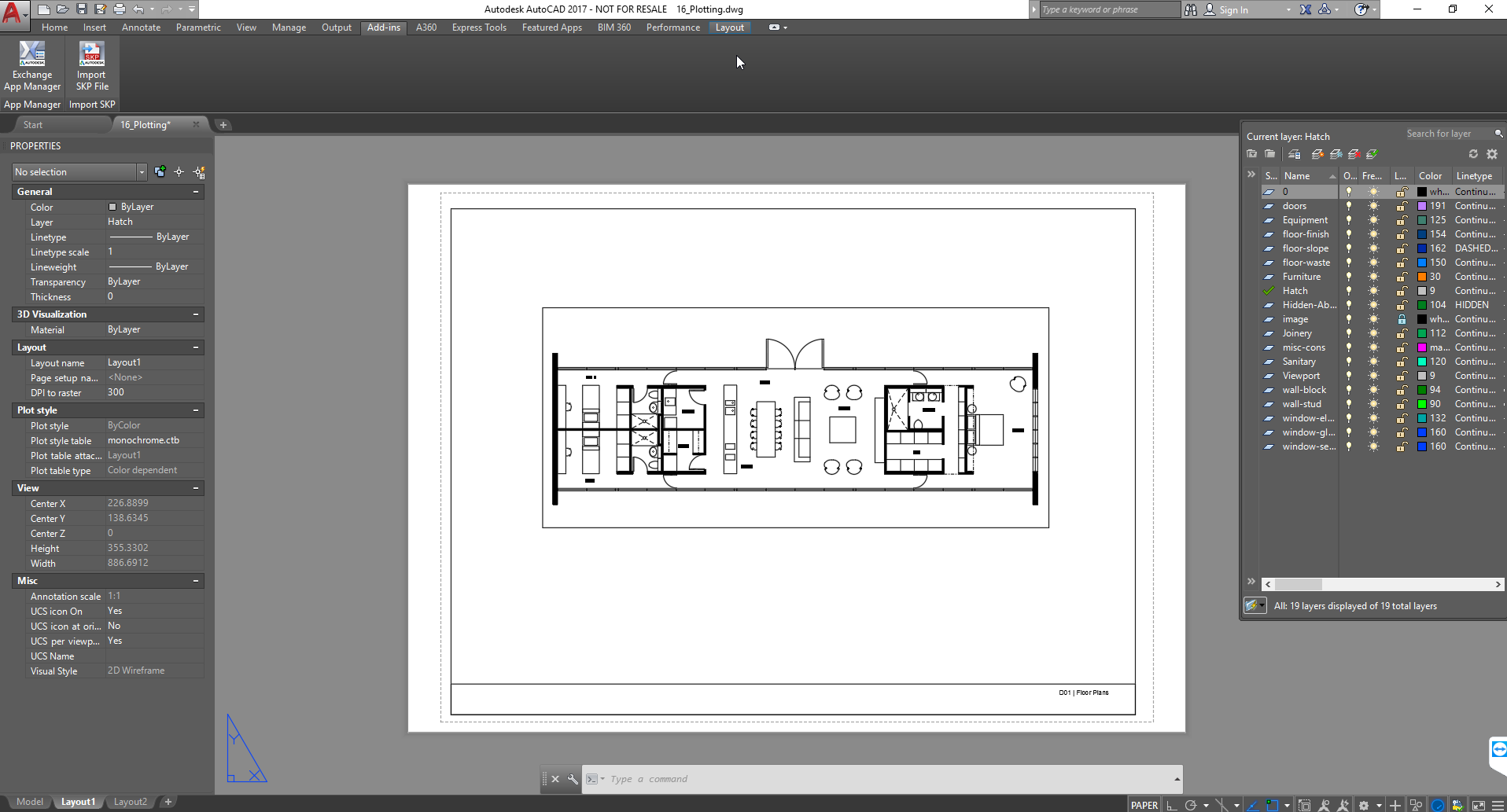Unlock the image layer padlock
Image resolution: width=1507 pixels, height=812 pixels.
[1402, 319]
